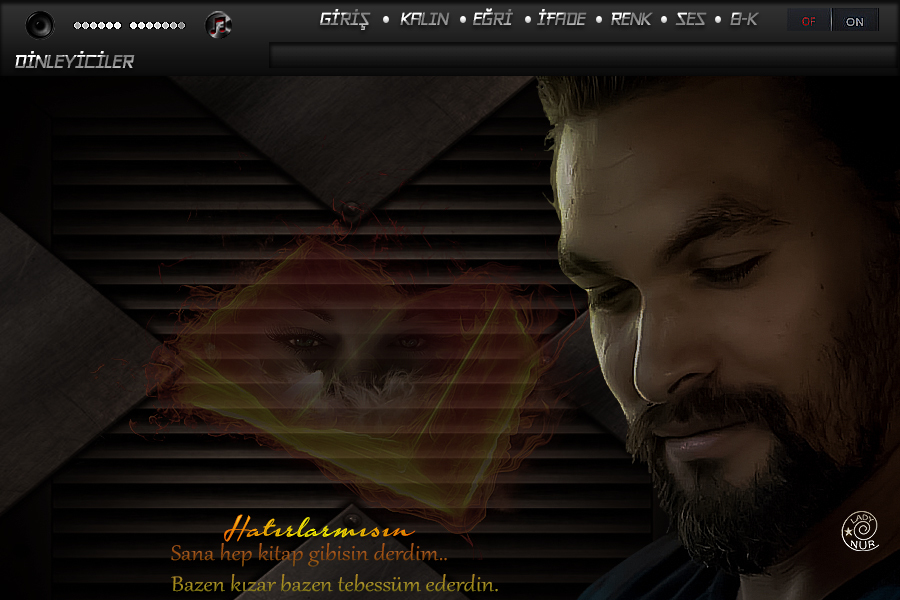Click in the dark message input bar
The width and height of the screenshot is (900, 600).
click(x=580, y=56)
